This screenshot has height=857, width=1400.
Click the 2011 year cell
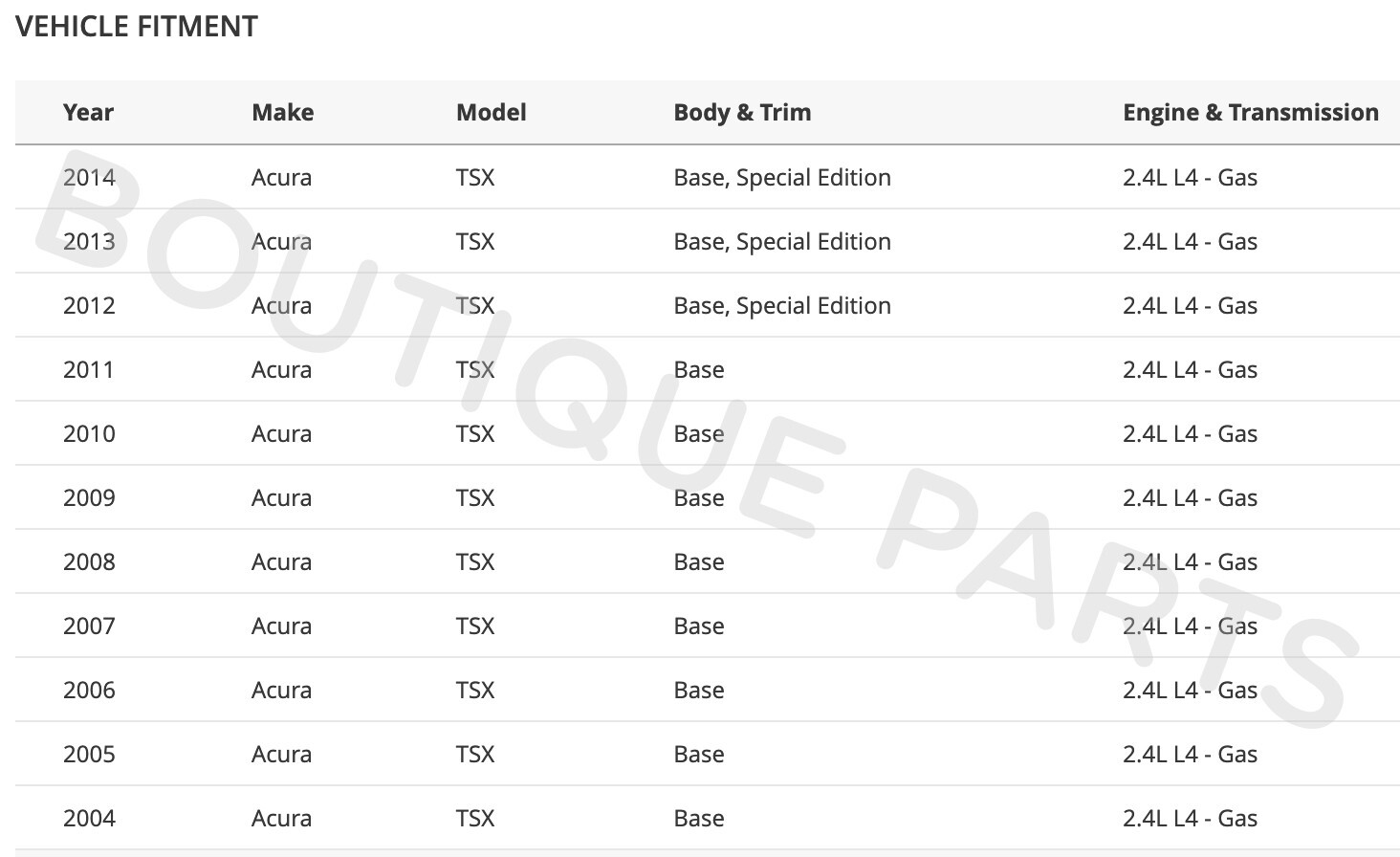click(88, 370)
